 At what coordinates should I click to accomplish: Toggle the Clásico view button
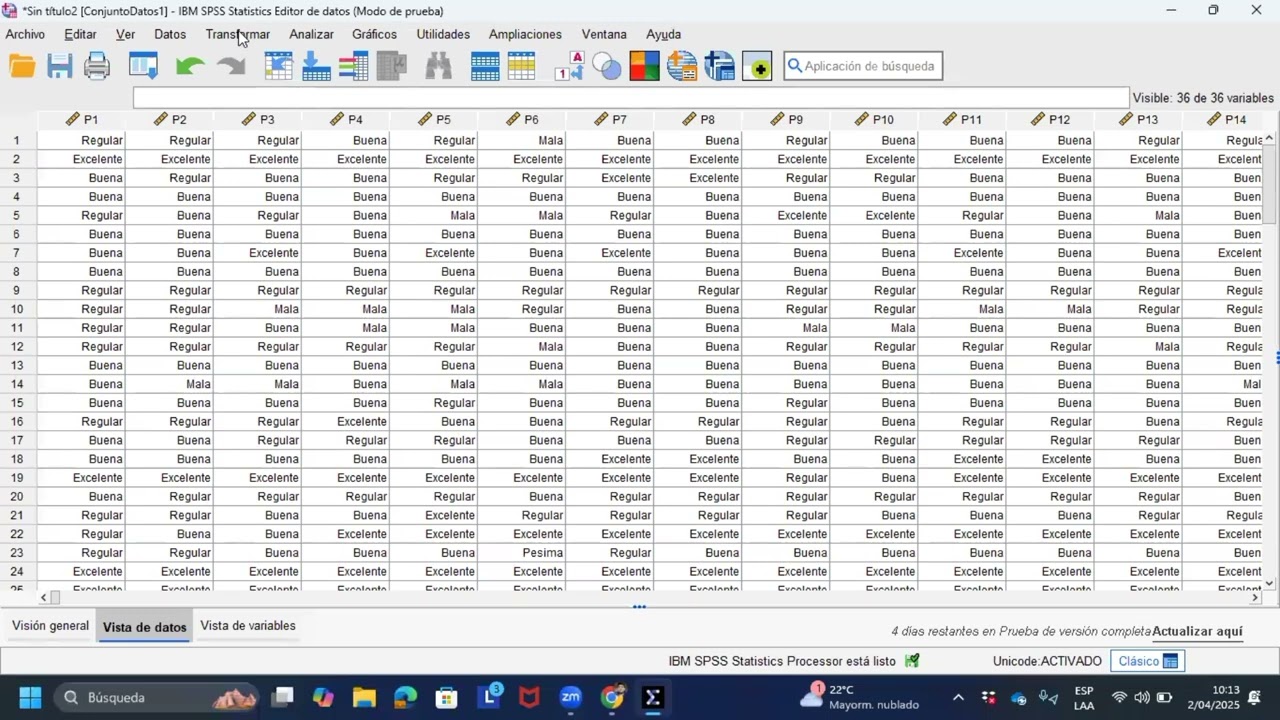1148,661
